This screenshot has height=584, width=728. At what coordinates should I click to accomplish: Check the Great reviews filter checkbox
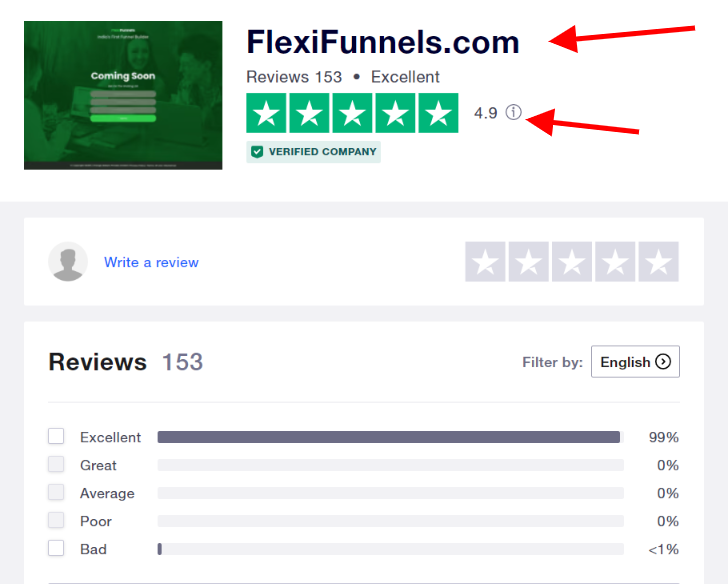pos(56,464)
